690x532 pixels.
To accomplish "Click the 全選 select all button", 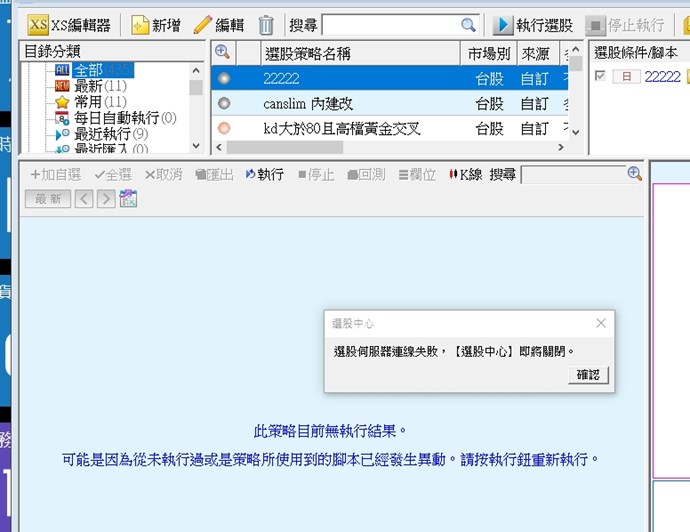I will point(113,175).
